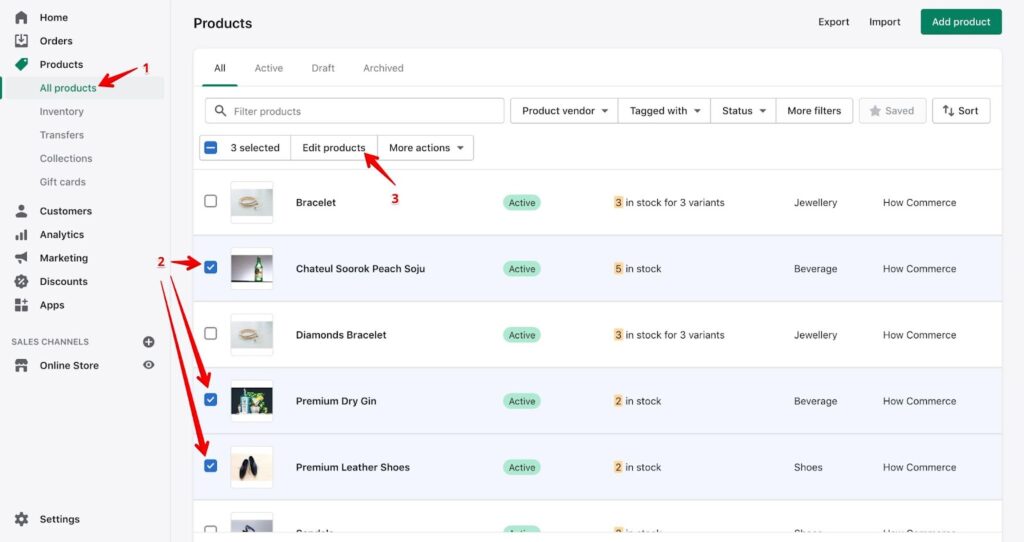Screen dimensions: 1024x542
Task: Open Discounts badge icon
Action: (x=21, y=282)
